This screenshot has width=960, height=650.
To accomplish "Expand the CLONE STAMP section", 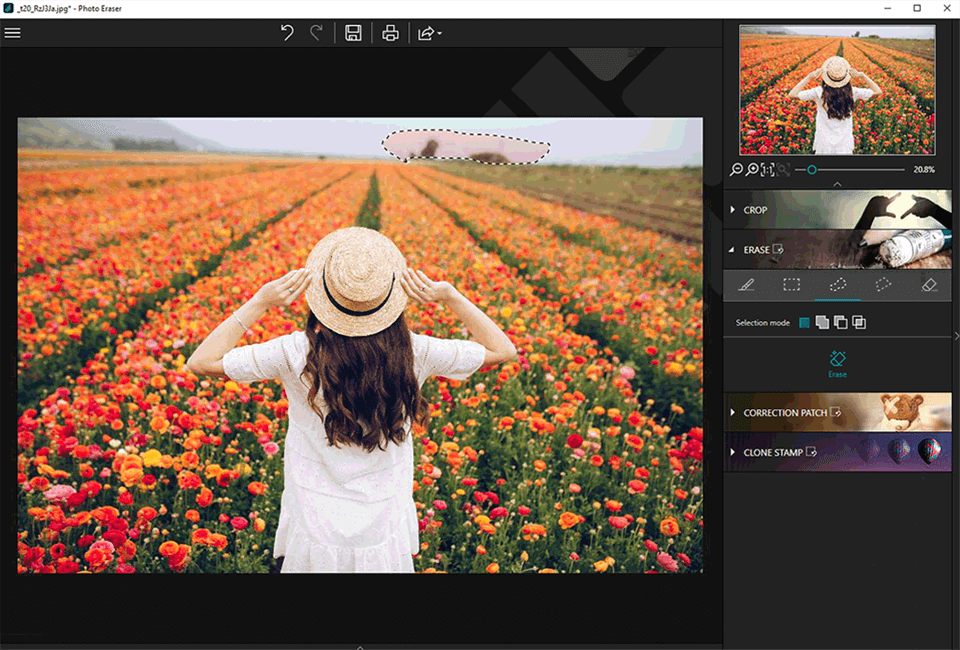I will click(772, 452).
